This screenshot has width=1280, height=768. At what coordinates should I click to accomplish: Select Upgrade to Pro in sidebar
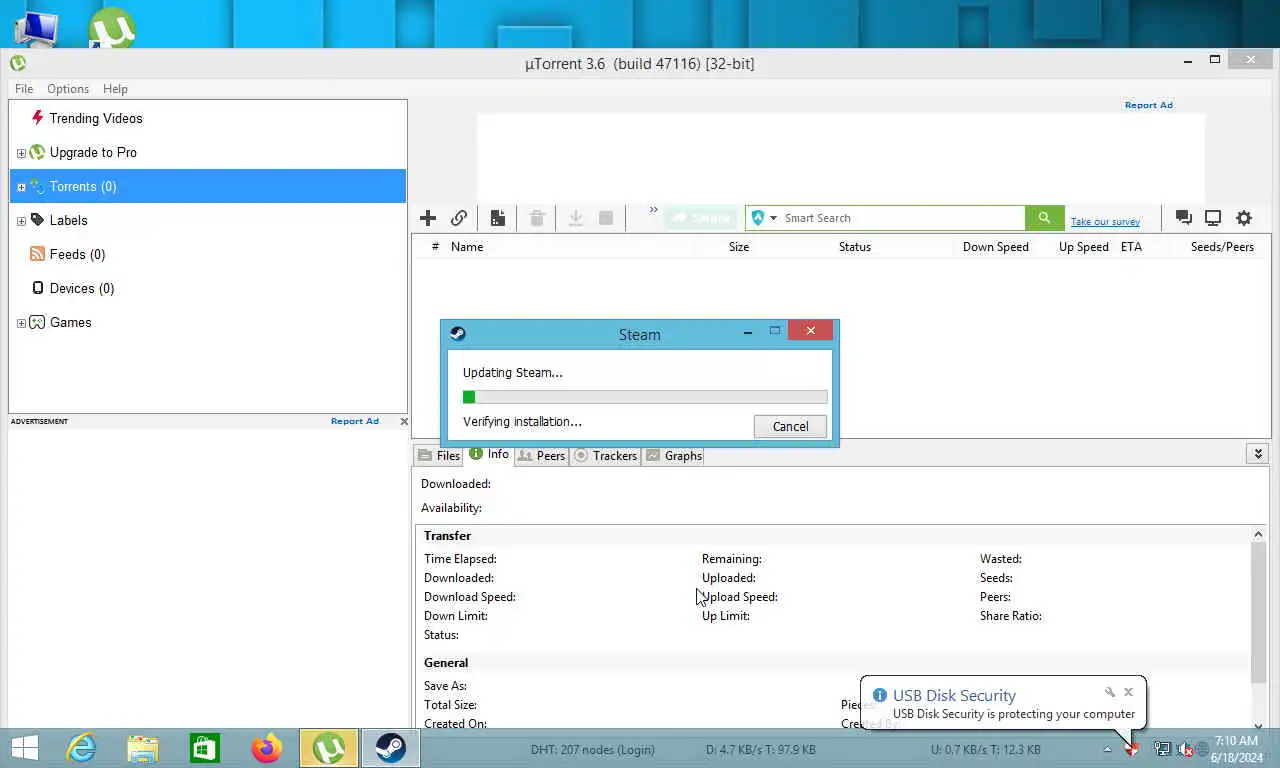click(x=93, y=152)
